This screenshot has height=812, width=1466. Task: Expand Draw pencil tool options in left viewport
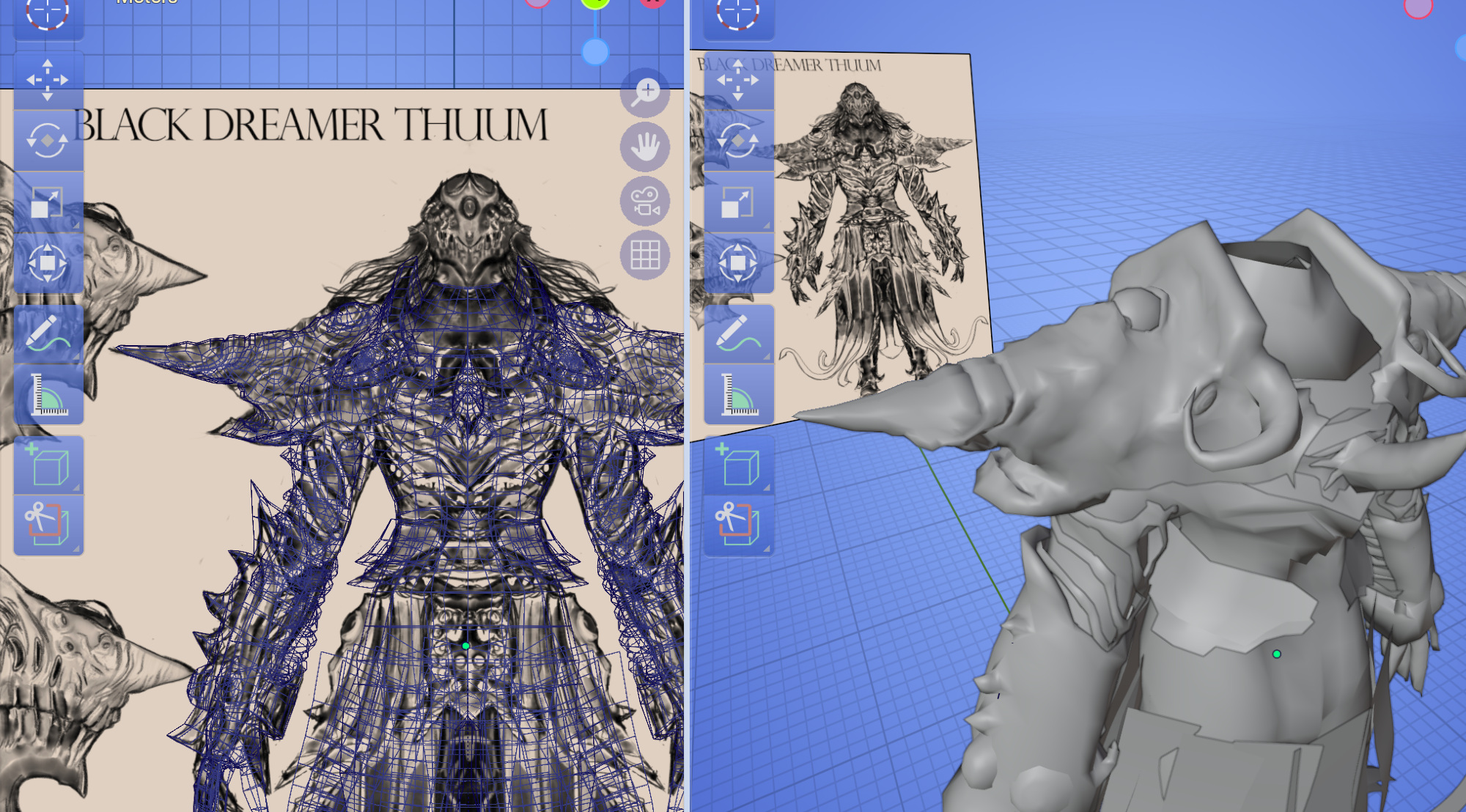click(x=76, y=357)
